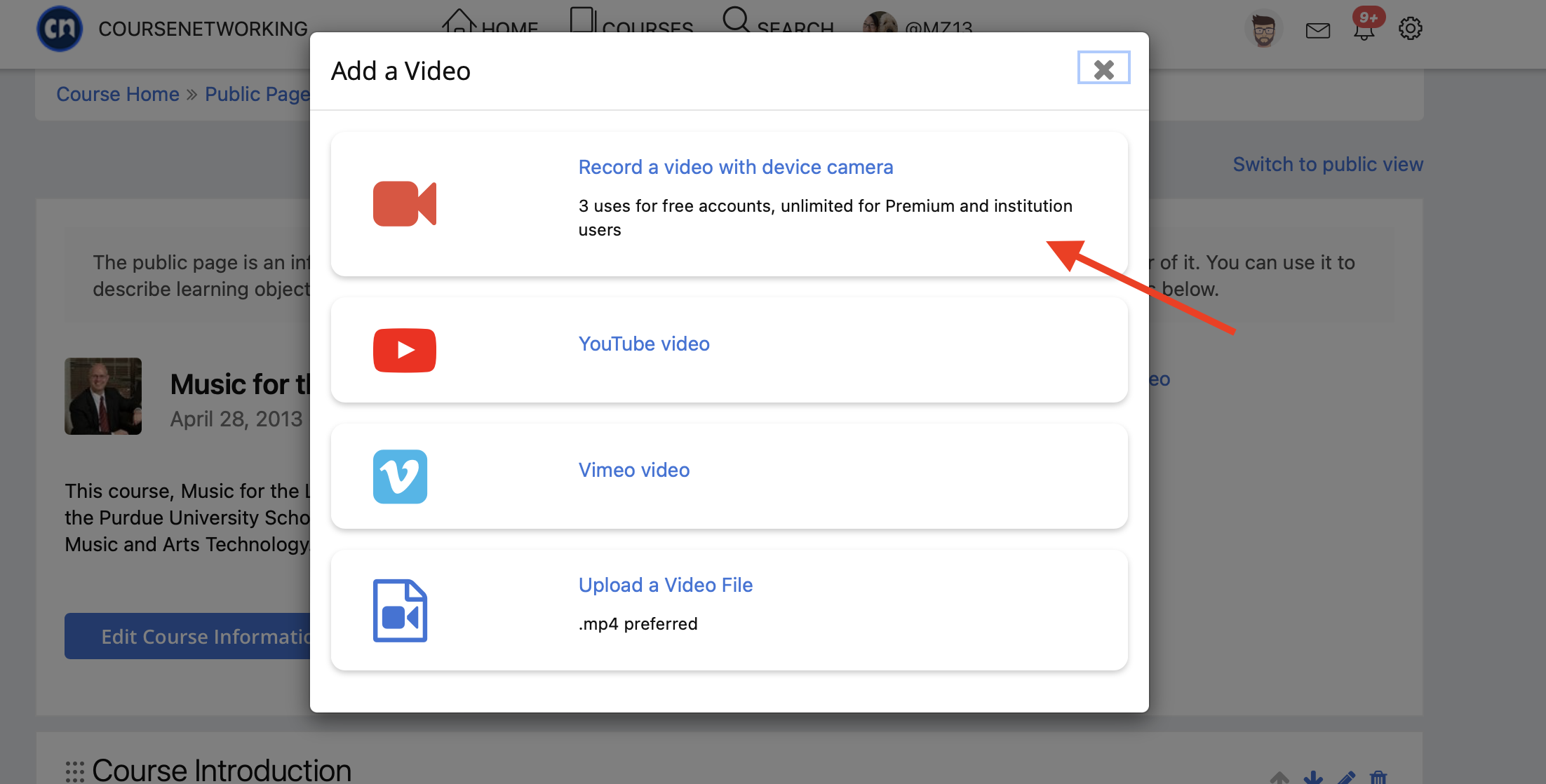This screenshot has width=1546, height=784.
Task: Click the '.mp4 preferred' note text
Action: [x=638, y=623]
